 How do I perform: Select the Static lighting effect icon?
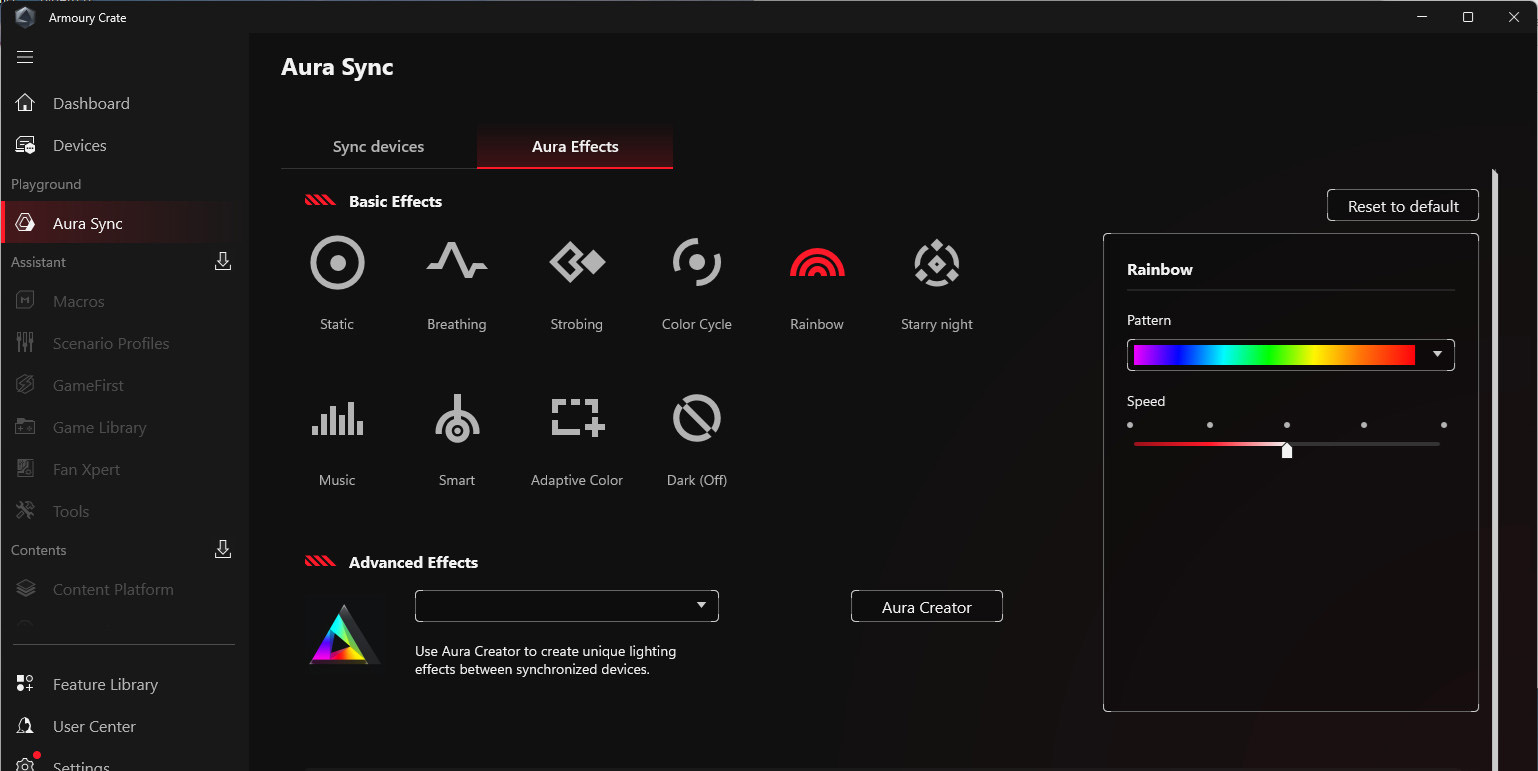337,264
